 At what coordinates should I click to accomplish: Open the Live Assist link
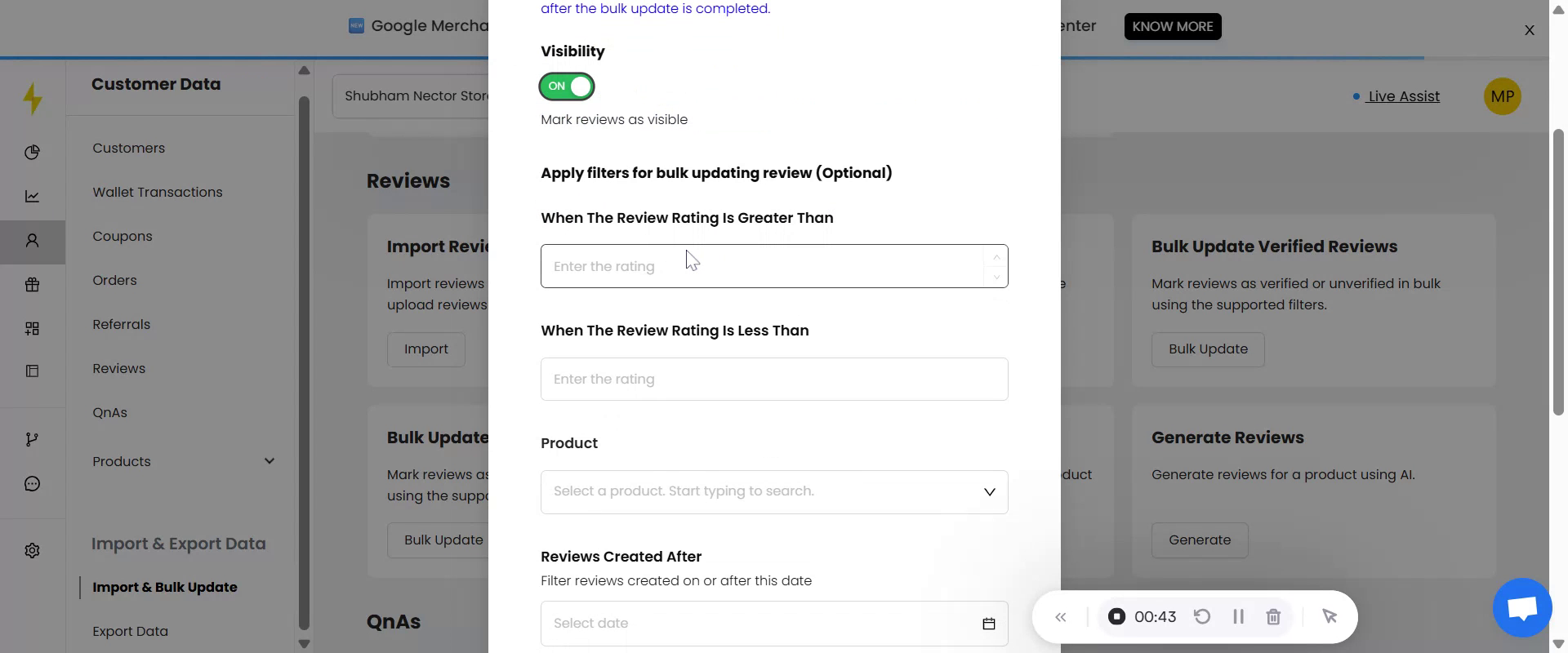click(1404, 96)
